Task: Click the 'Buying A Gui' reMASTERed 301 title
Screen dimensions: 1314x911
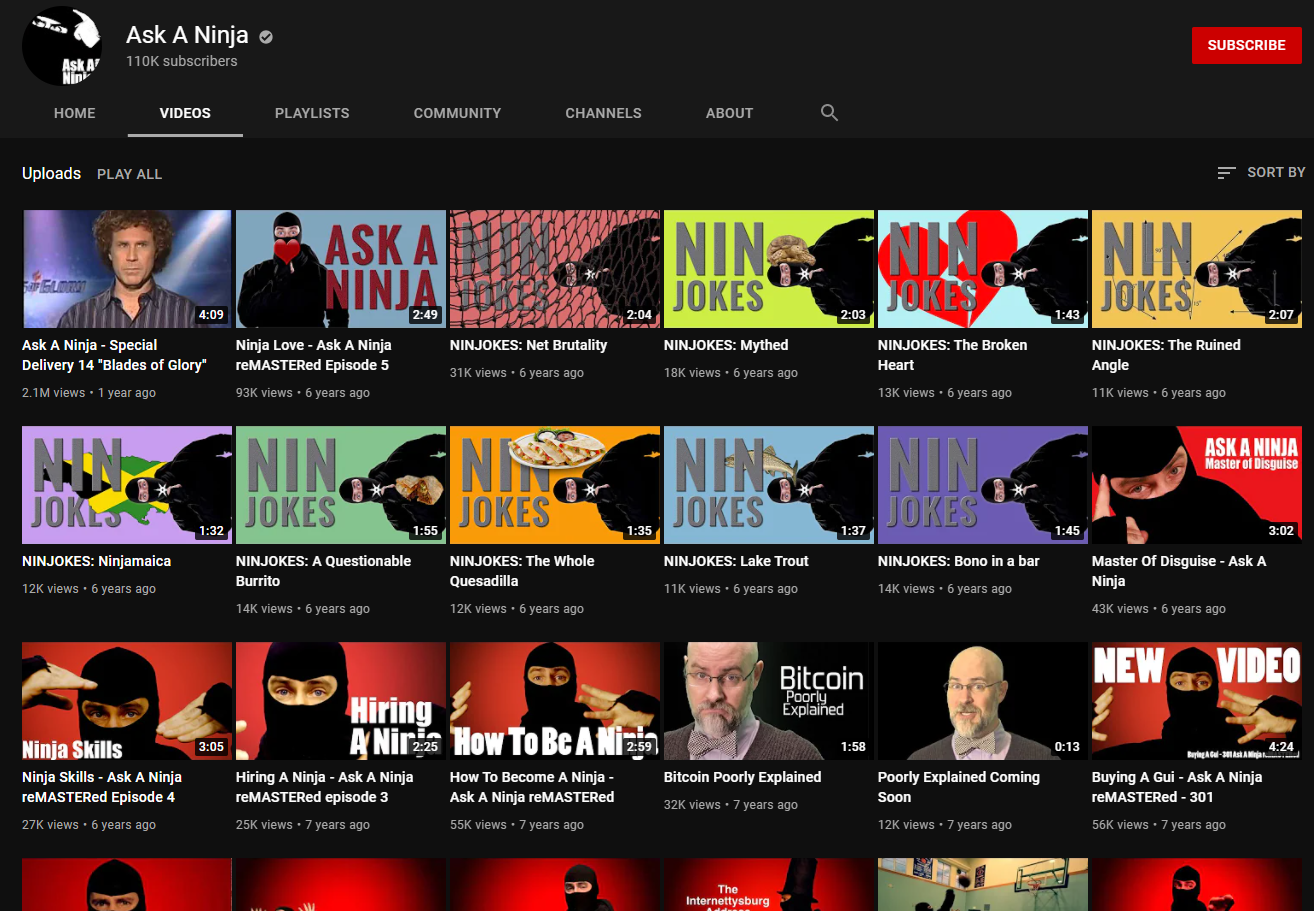Action: (1177, 787)
